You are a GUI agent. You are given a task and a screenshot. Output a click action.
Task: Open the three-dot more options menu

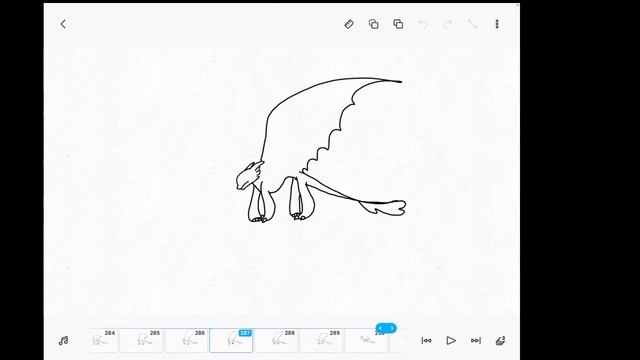pyautogui.click(x=497, y=24)
